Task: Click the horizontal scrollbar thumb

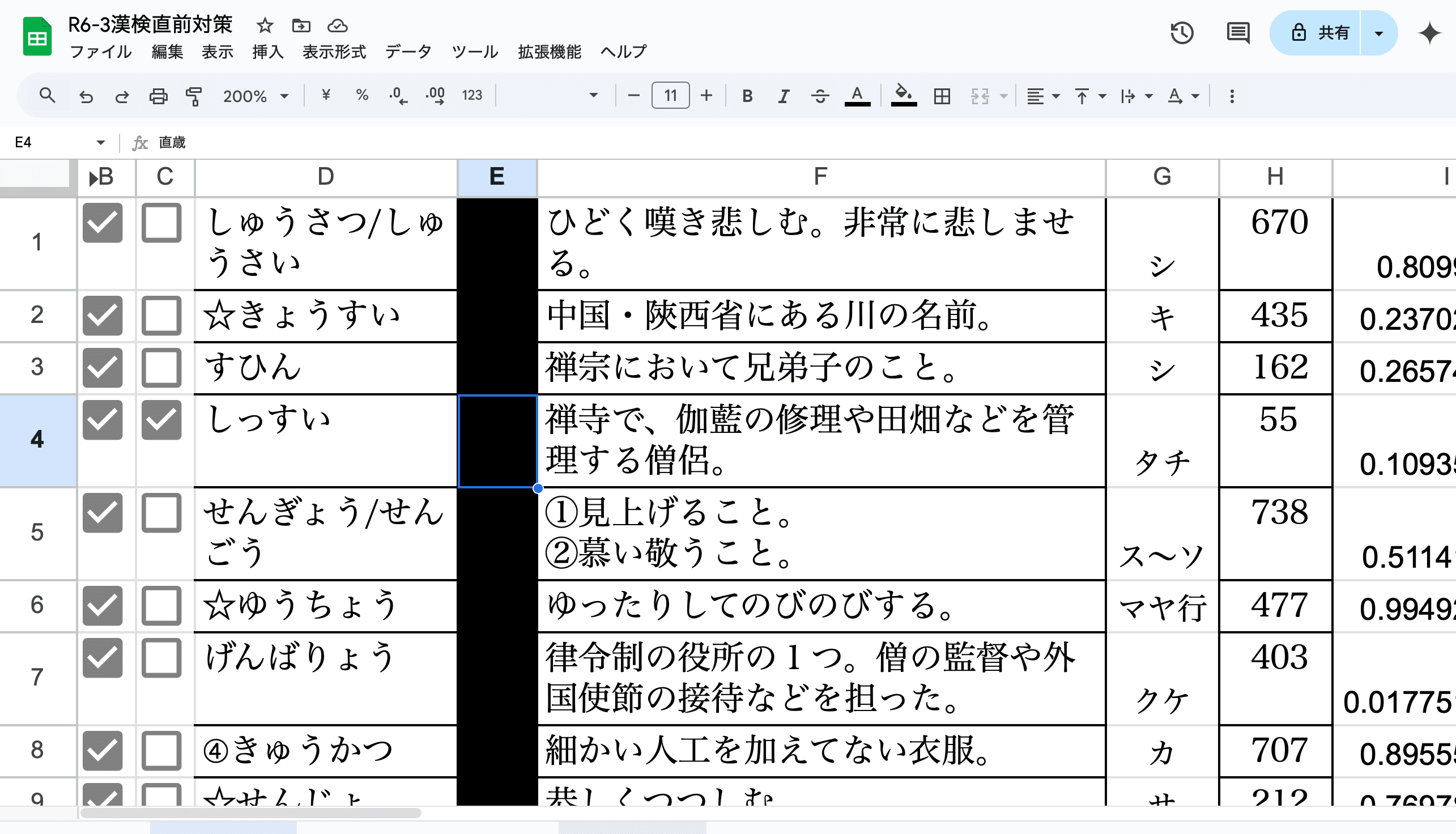Action: point(251,813)
